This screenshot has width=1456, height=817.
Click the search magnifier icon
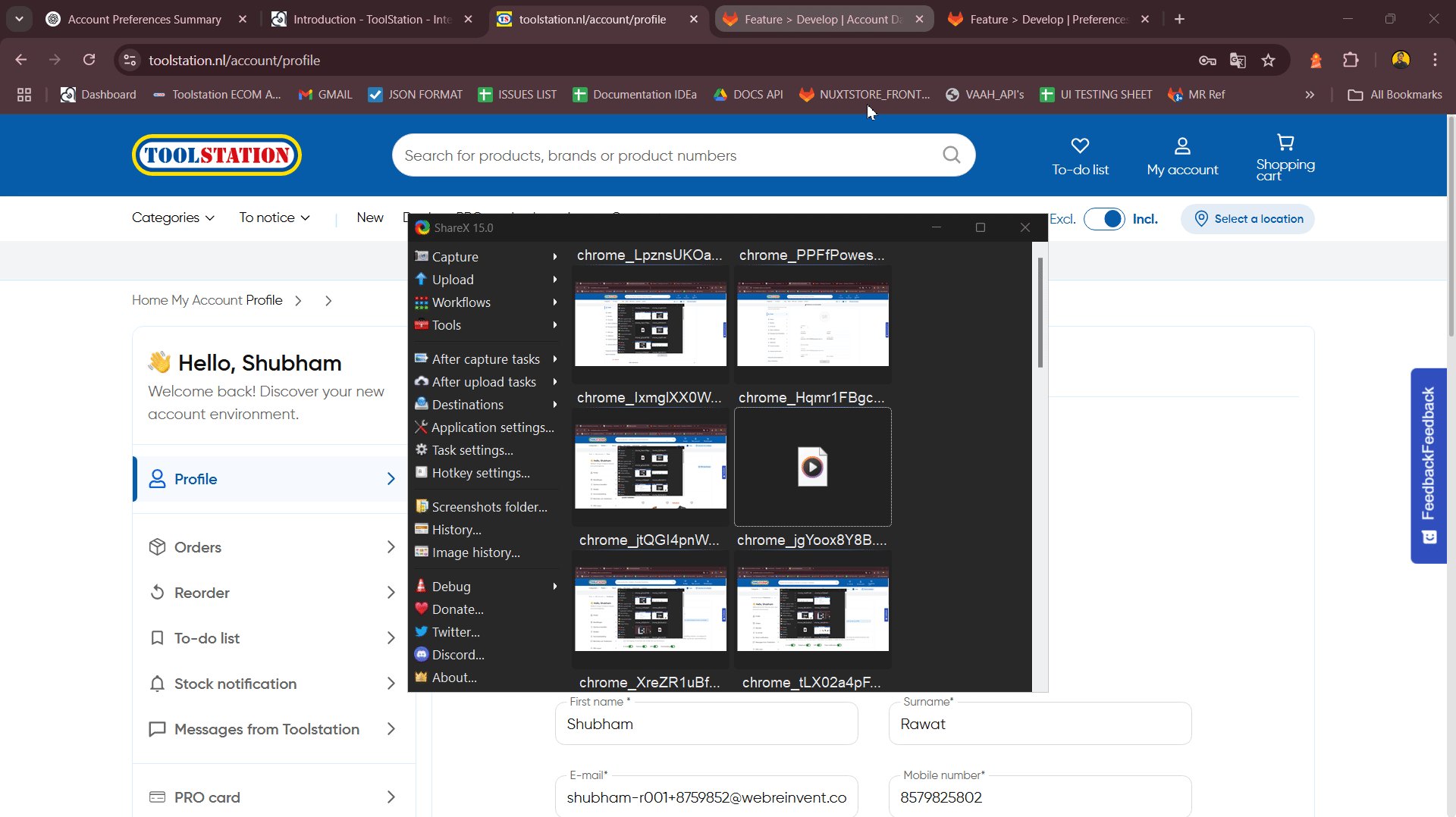click(951, 155)
